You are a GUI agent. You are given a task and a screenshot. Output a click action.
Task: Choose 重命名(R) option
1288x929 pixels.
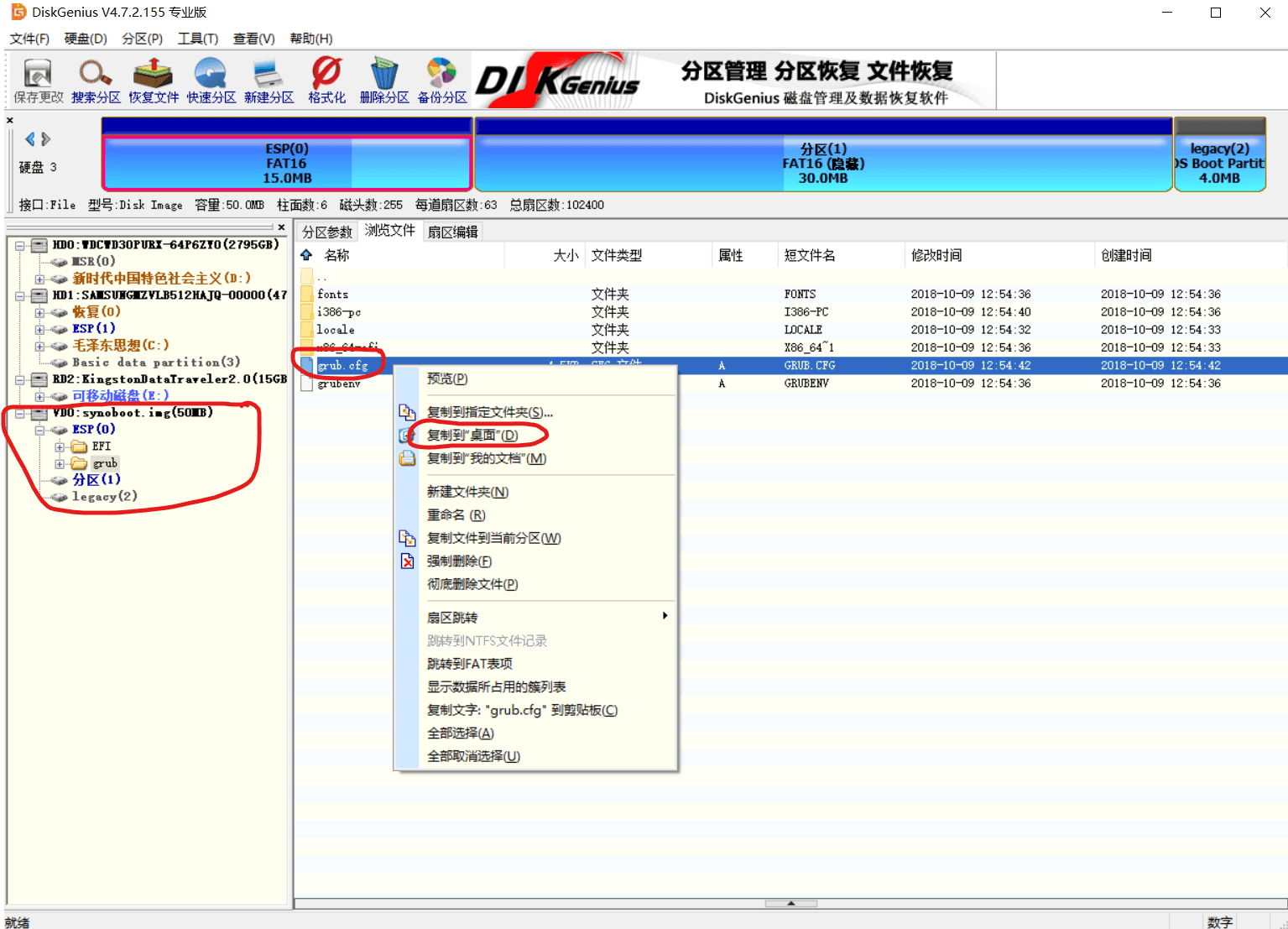pyautogui.click(x=456, y=514)
